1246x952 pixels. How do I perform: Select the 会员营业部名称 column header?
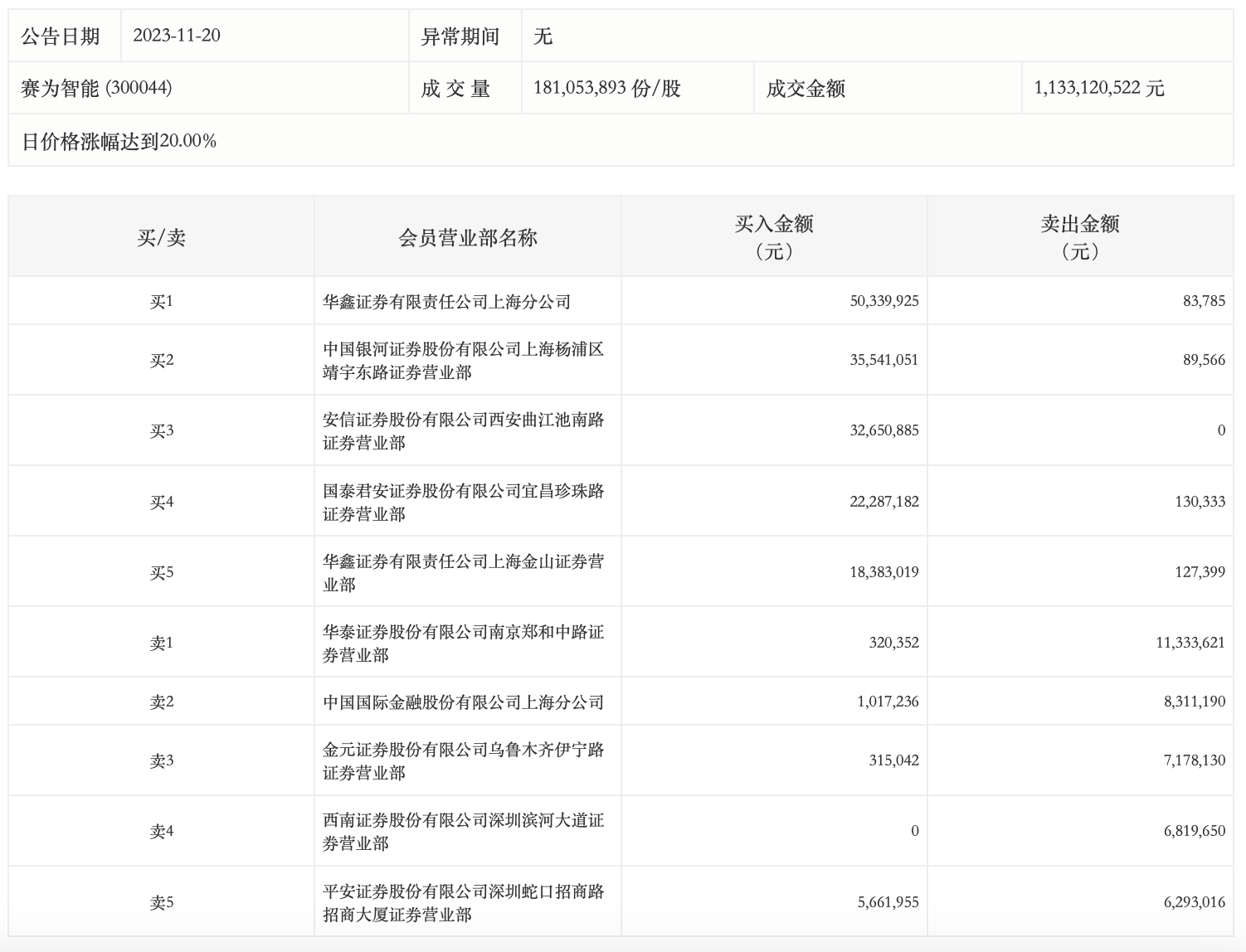[x=466, y=235]
